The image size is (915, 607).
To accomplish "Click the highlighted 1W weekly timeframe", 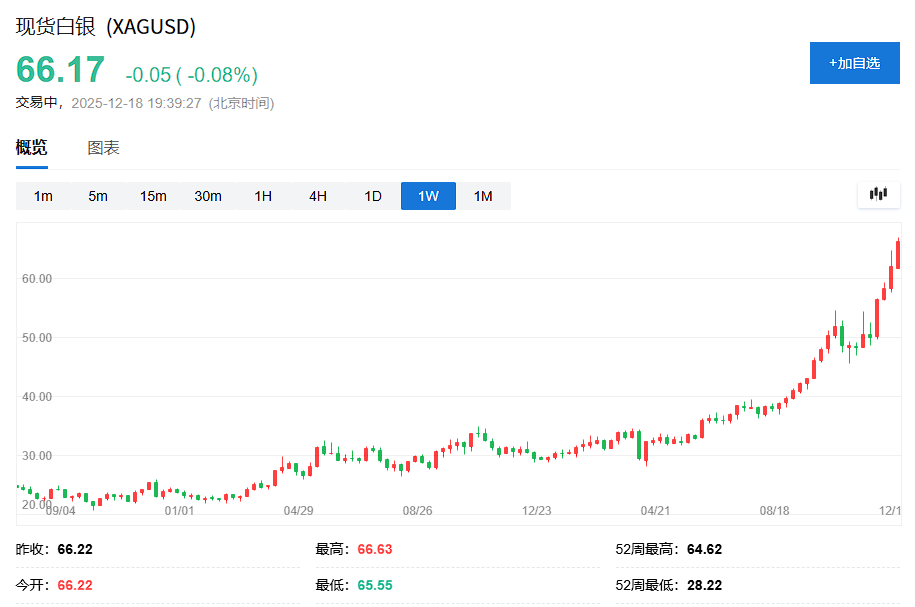I will tap(427, 196).
